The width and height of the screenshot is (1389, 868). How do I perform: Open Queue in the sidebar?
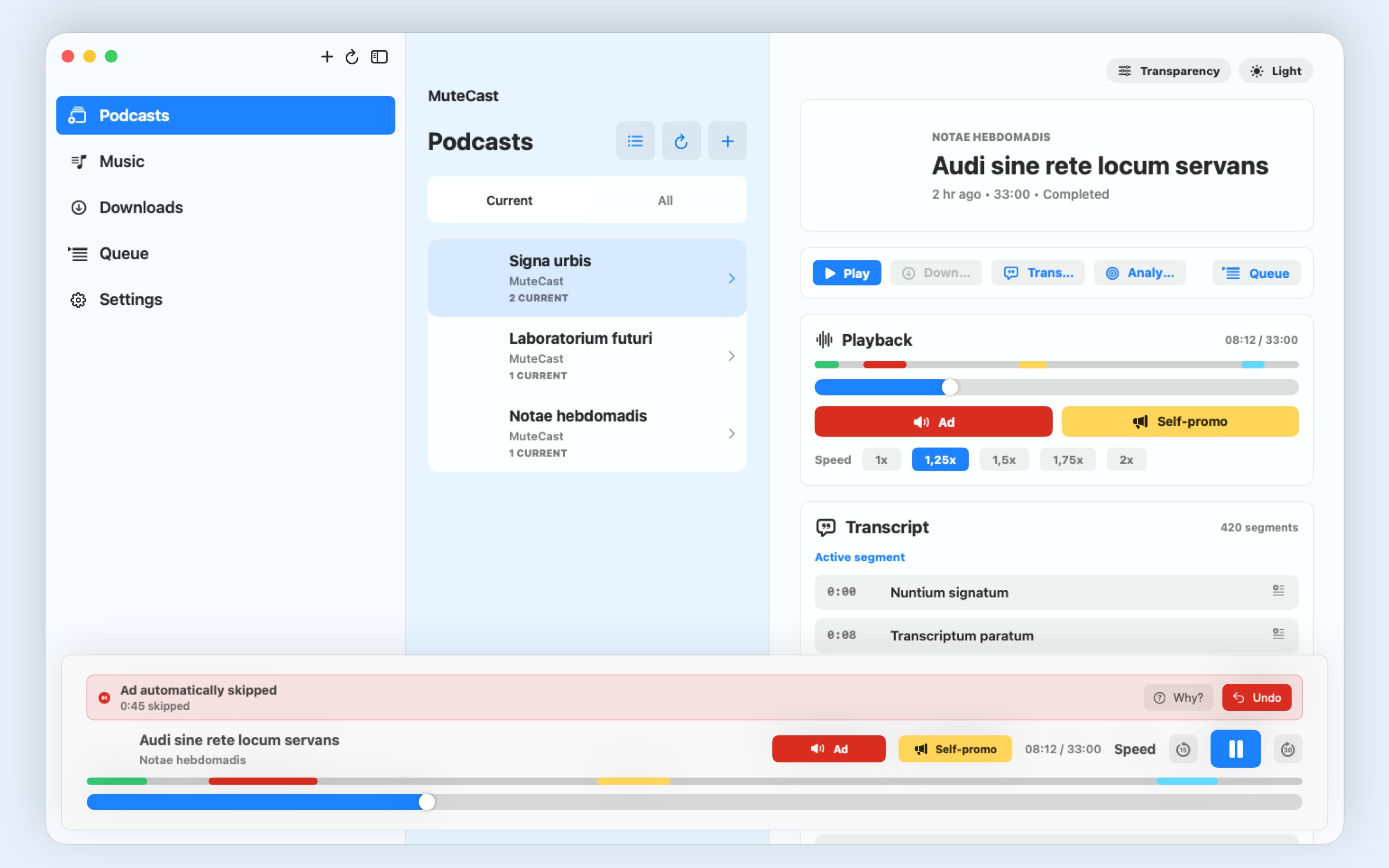tap(226, 253)
